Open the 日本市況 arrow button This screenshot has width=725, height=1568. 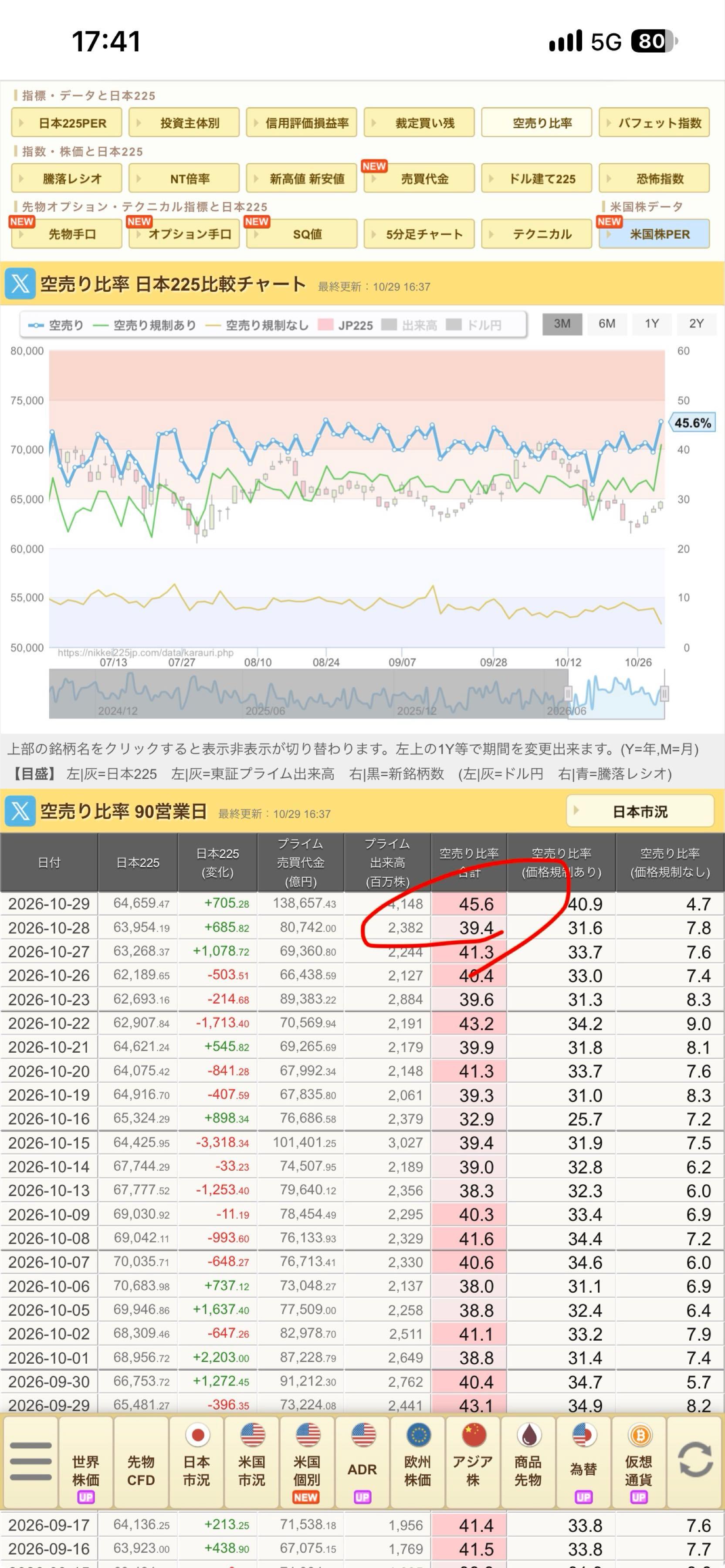coord(640,811)
